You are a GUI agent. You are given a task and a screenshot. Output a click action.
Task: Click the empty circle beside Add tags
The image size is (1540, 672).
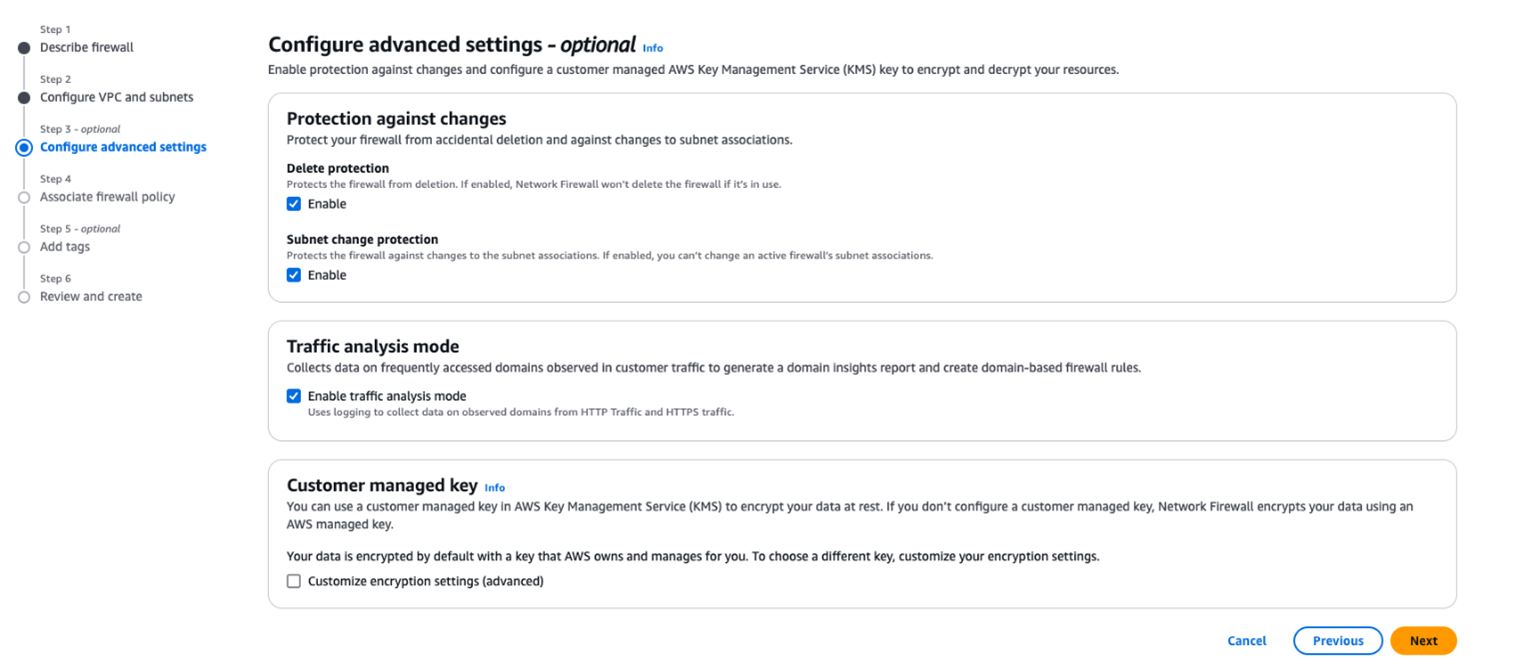click(x=22, y=246)
